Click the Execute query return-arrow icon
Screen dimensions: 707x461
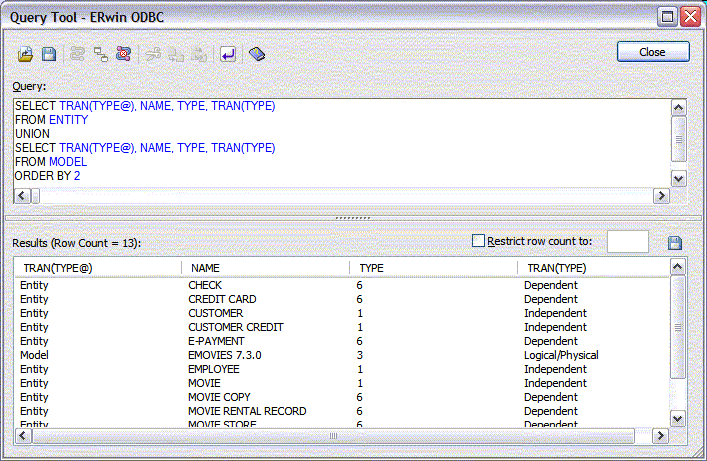point(227,54)
